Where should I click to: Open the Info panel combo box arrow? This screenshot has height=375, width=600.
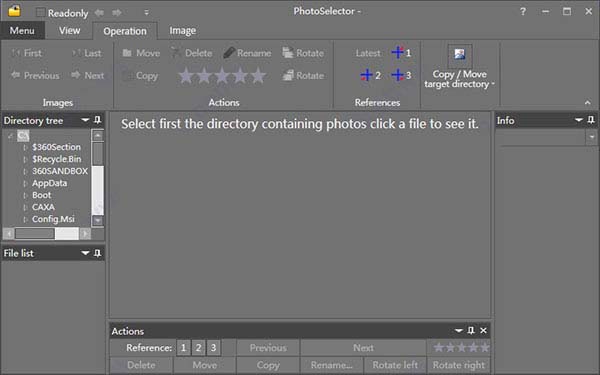pyautogui.click(x=592, y=137)
